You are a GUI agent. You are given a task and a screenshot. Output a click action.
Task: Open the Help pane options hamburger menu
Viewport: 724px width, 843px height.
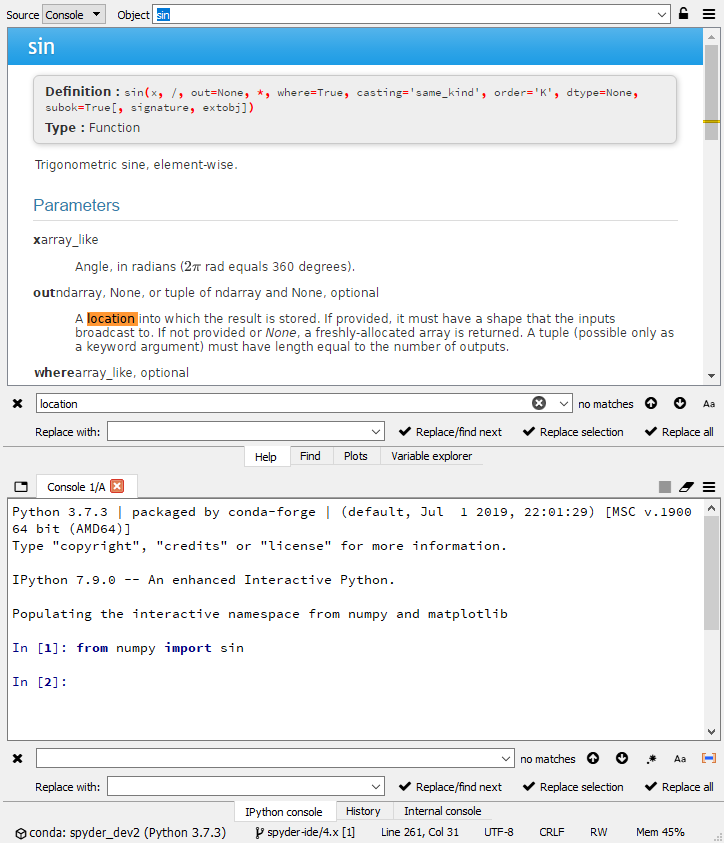coord(709,14)
